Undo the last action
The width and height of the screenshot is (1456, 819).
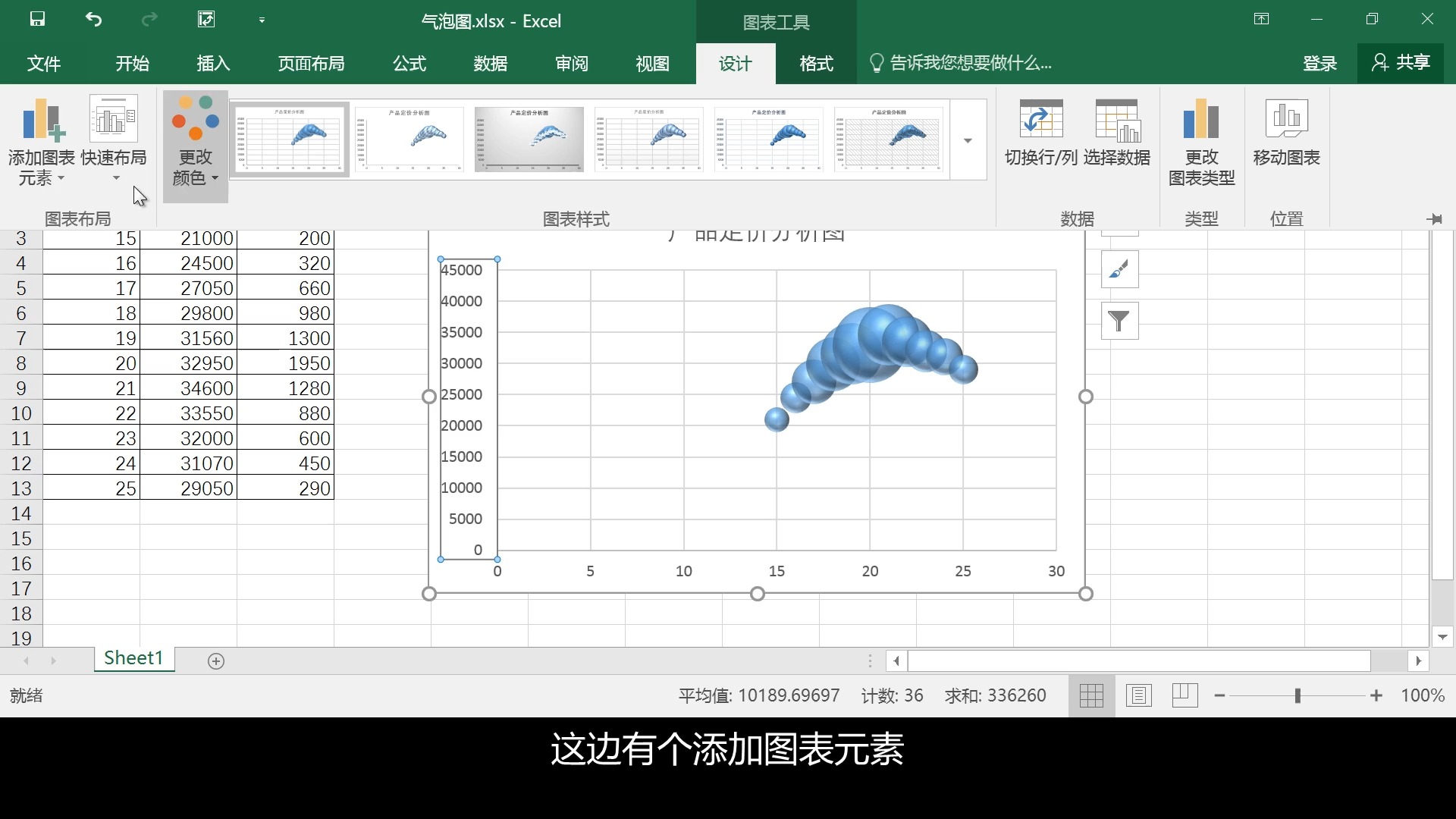[x=93, y=20]
